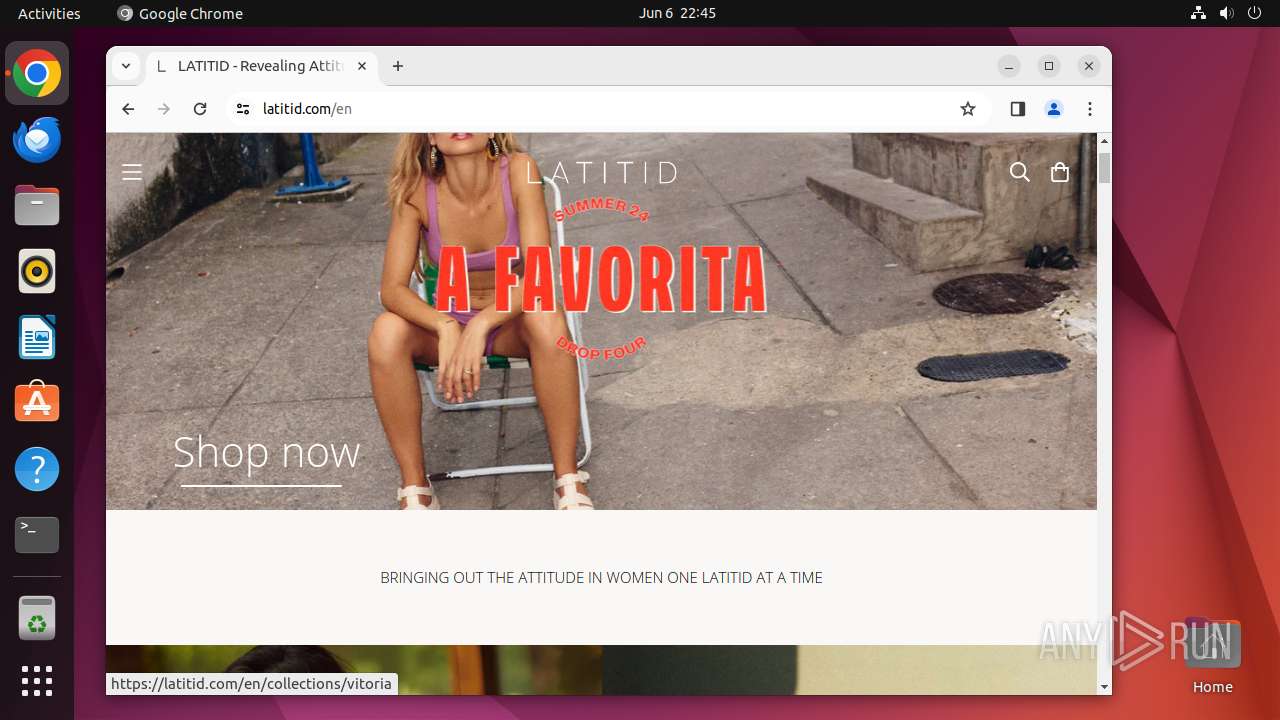This screenshot has width=1280, height=720.
Task: Open the Home folder desktop icon
Action: [1212, 655]
